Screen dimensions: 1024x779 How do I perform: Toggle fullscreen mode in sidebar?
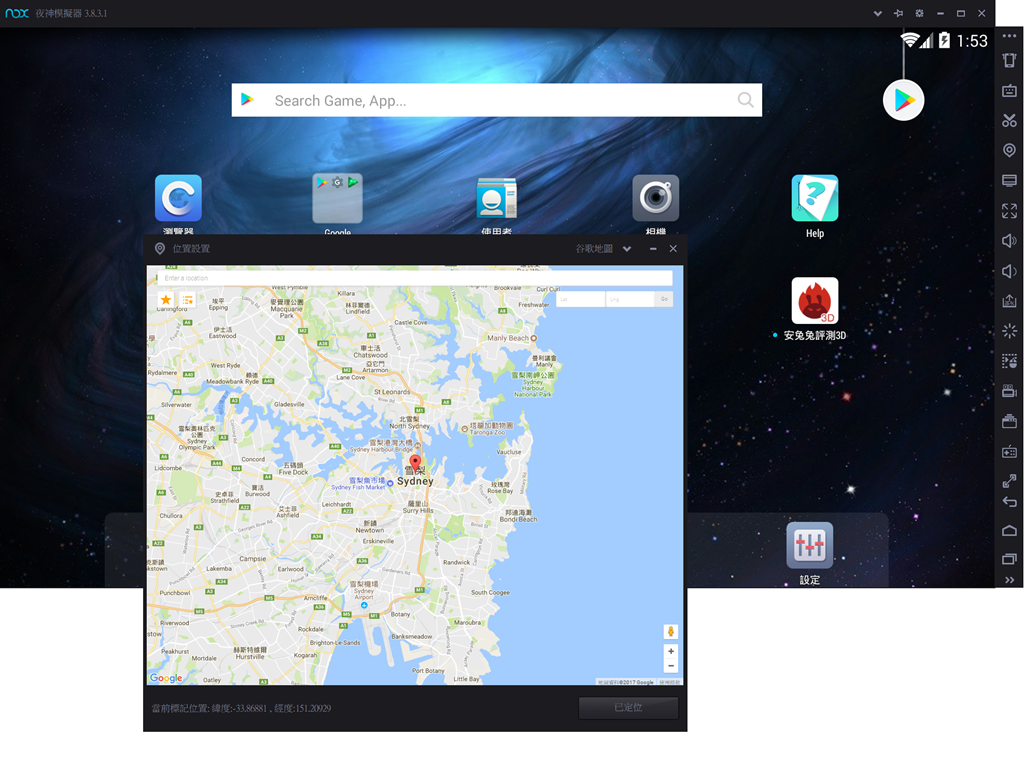(x=1009, y=211)
